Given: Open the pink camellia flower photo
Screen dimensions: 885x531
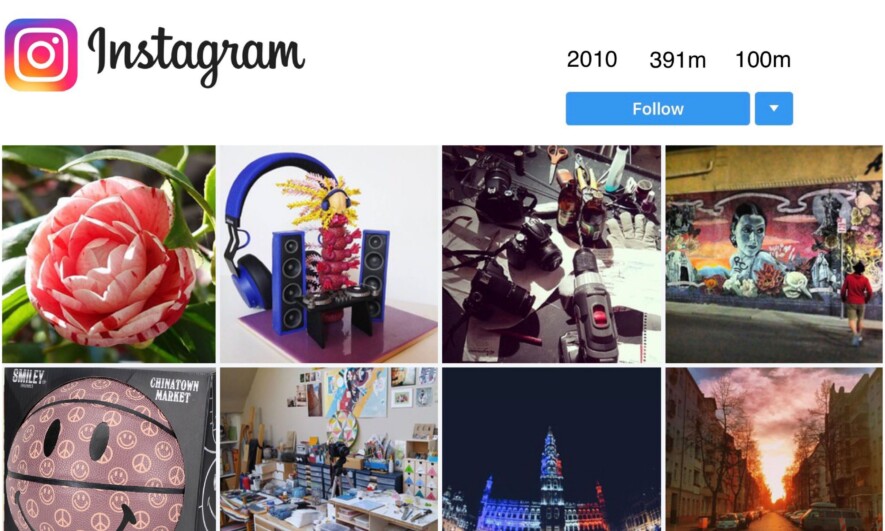Looking at the screenshot, I should click(x=109, y=254).
